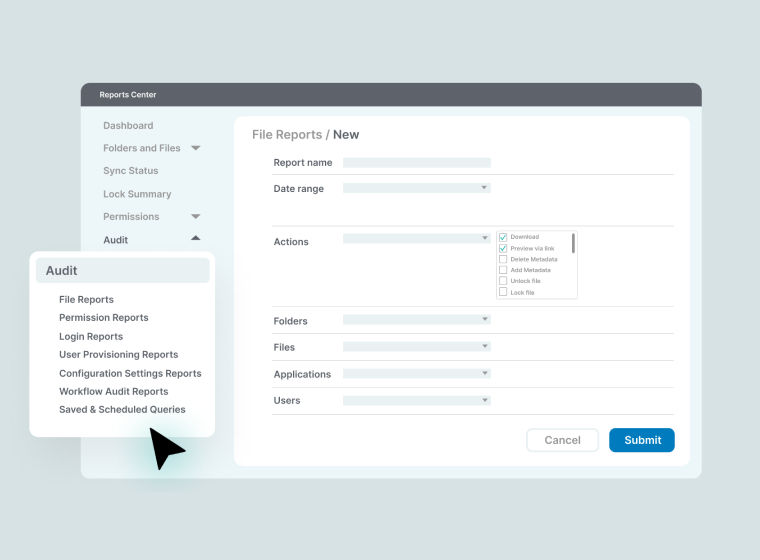Uncheck the Download action checkbox
Viewport: 760px width, 560px height.
(503, 237)
